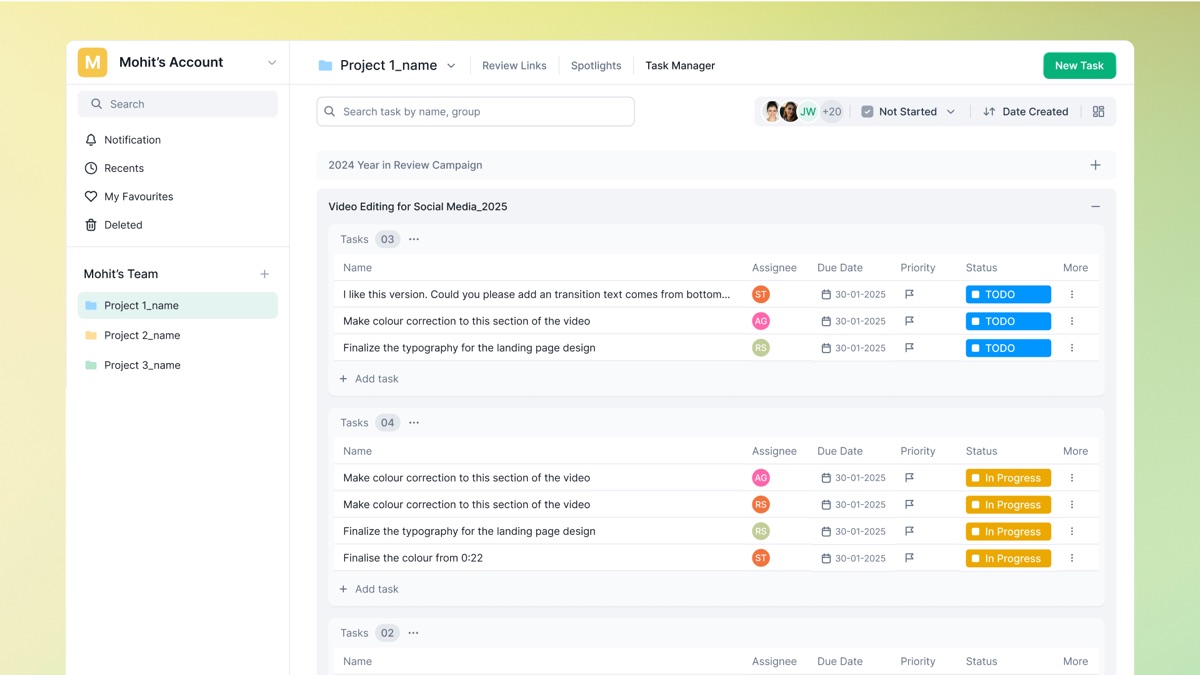1200x675 pixels.
Task: Click AG assignee avatar on TODO colour correction task
Action: point(761,321)
